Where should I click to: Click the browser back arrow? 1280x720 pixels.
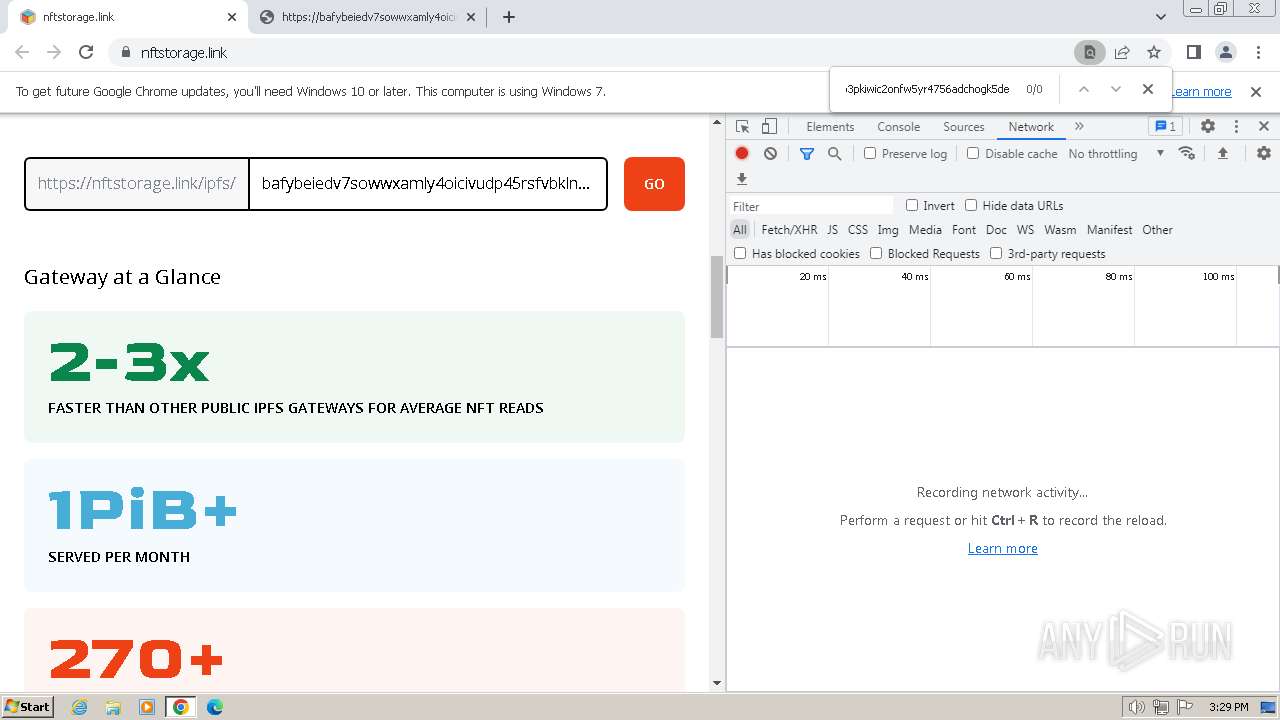tap(22, 52)
